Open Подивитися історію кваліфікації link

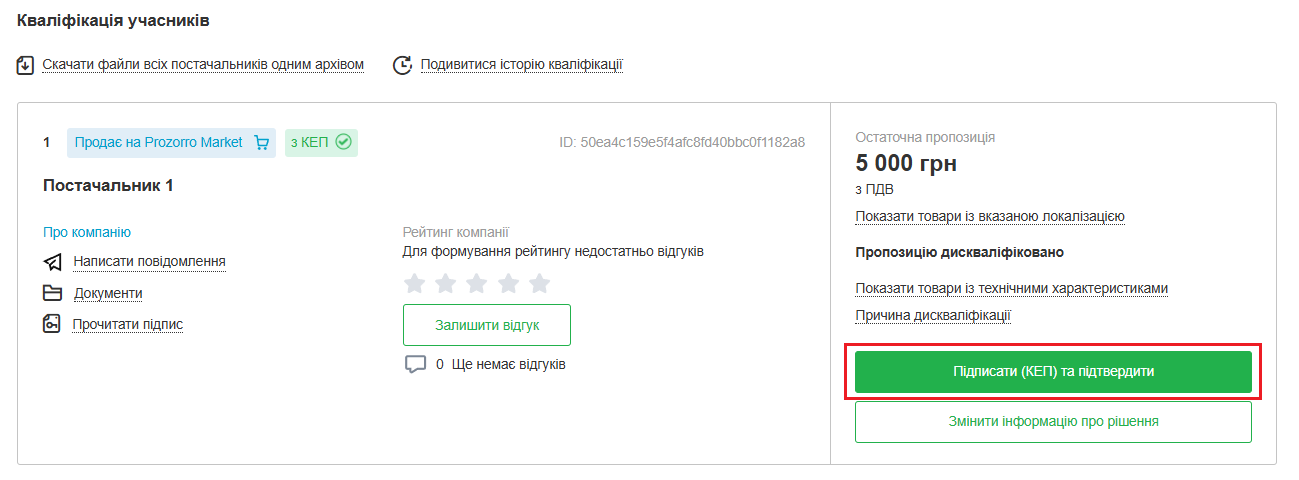pyautogui.click(x=521, y=65)
